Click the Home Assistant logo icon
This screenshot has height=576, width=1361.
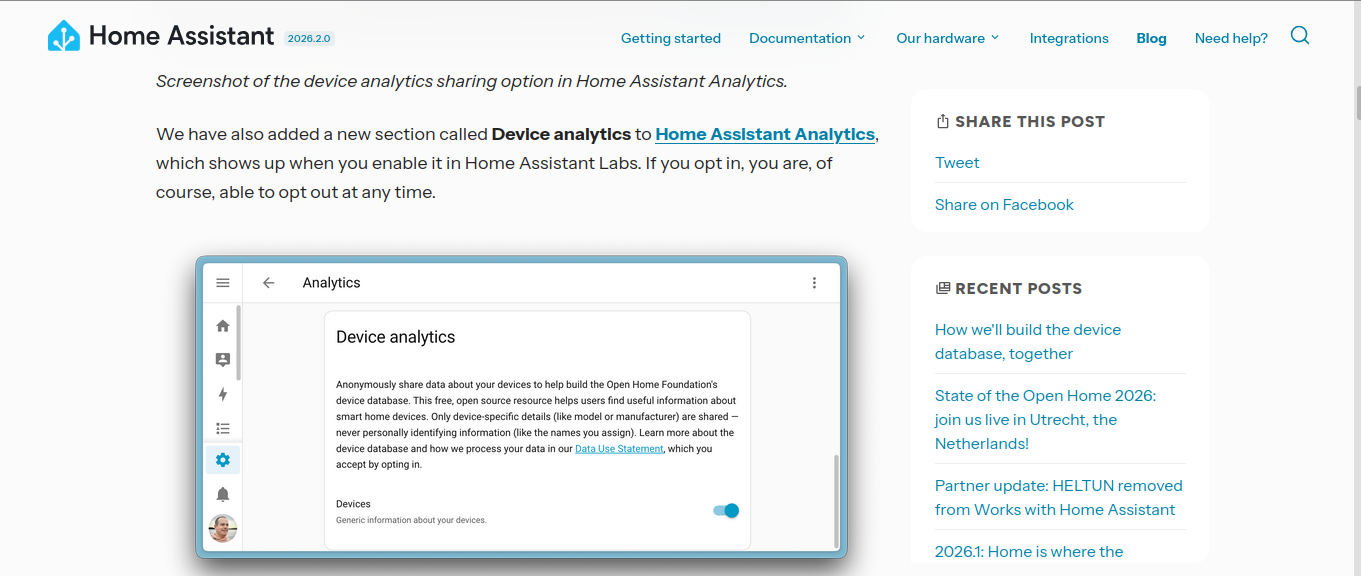point(64,36)
